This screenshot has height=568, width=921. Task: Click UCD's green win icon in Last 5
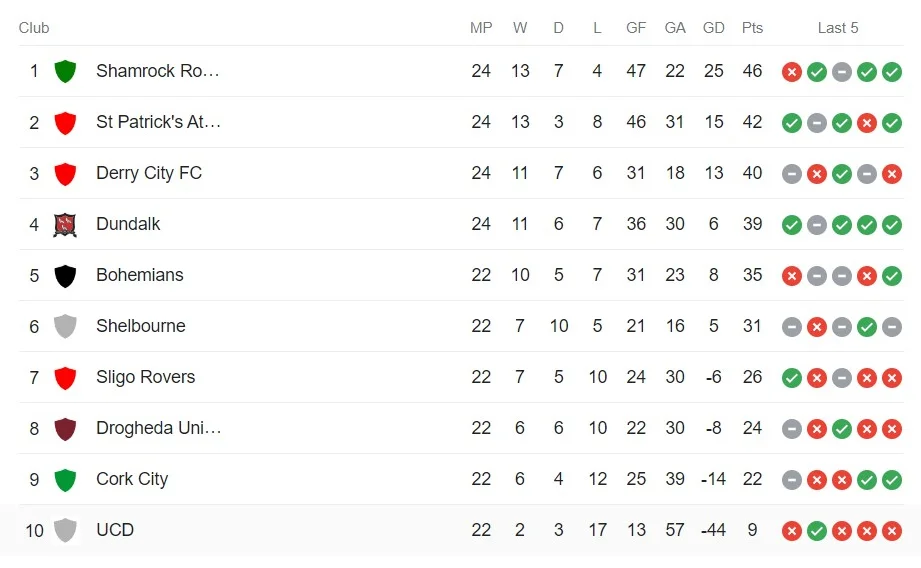click(x=816, y=531)
